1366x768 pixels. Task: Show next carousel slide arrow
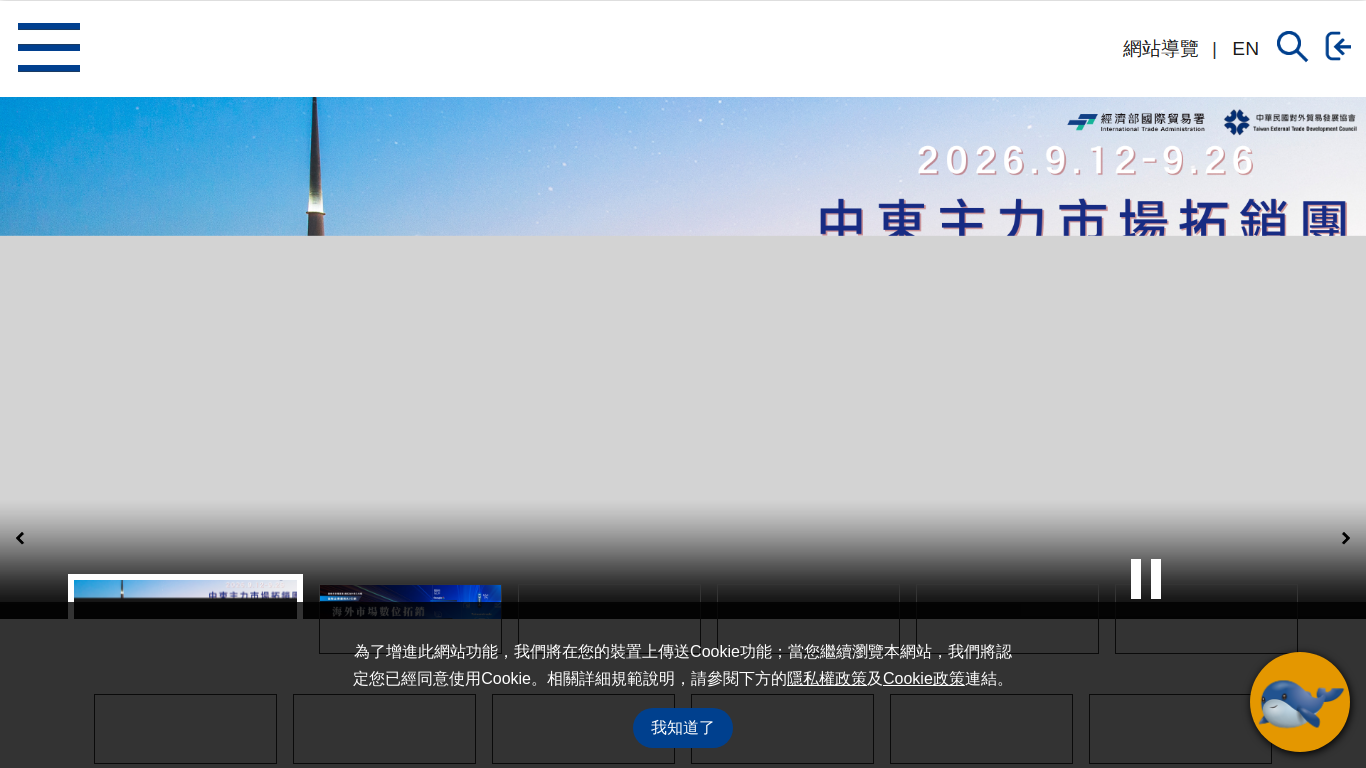coord(1346,538)
